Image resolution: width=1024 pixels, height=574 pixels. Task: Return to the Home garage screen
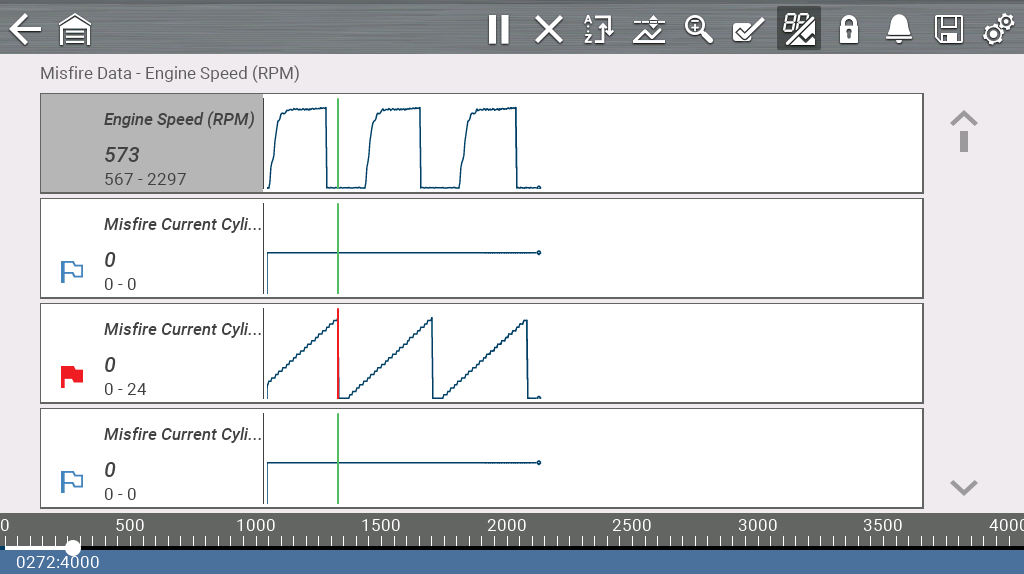pos(75,29)
